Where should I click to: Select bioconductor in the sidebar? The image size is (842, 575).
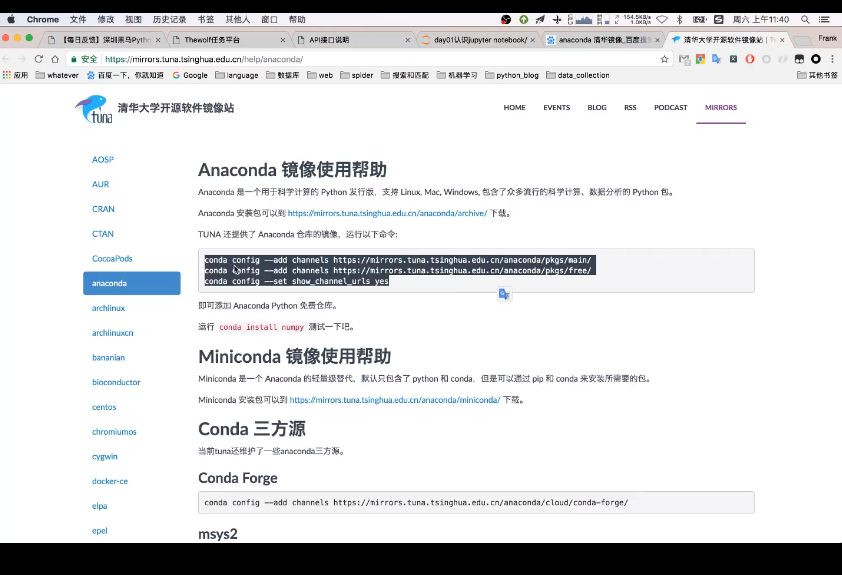click(116, 382)
